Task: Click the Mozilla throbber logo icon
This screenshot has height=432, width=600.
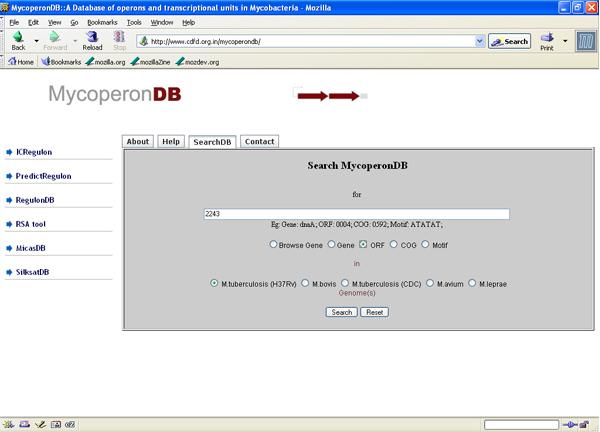Action: coord(585,41)
